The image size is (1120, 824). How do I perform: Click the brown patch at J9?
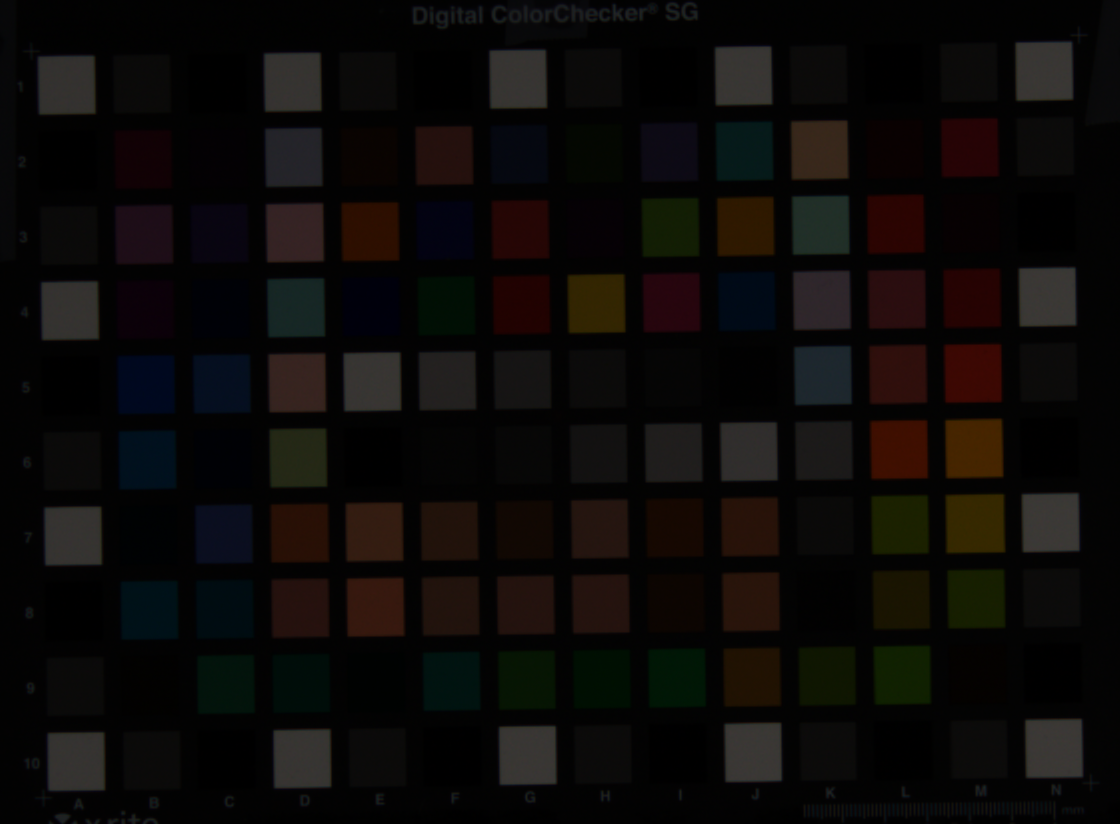[752, 677]
